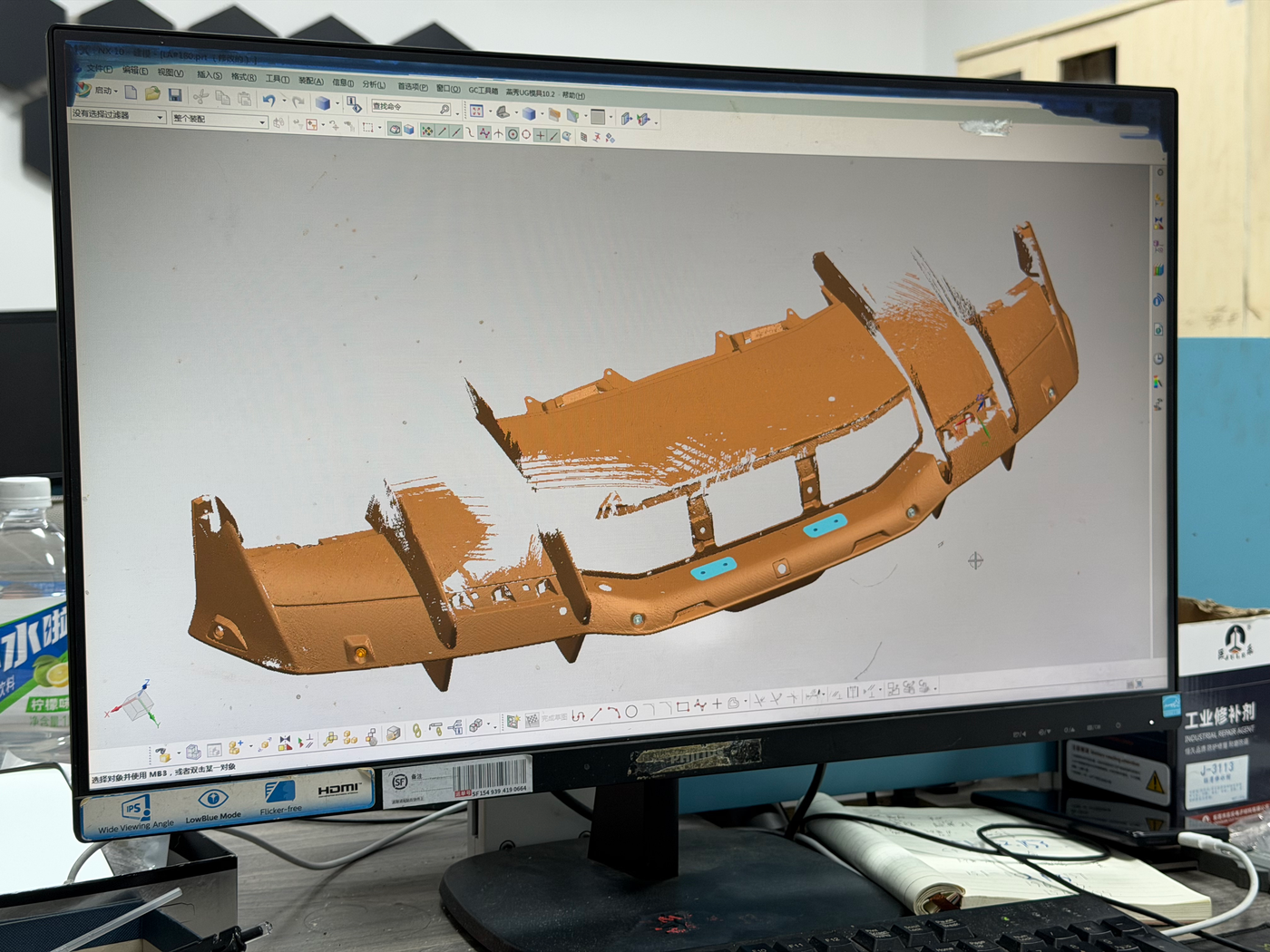Image resolution: width=1270 pixels, height=952 pixels.
Task: Open the 装配(A) menu
Action: 310,81
